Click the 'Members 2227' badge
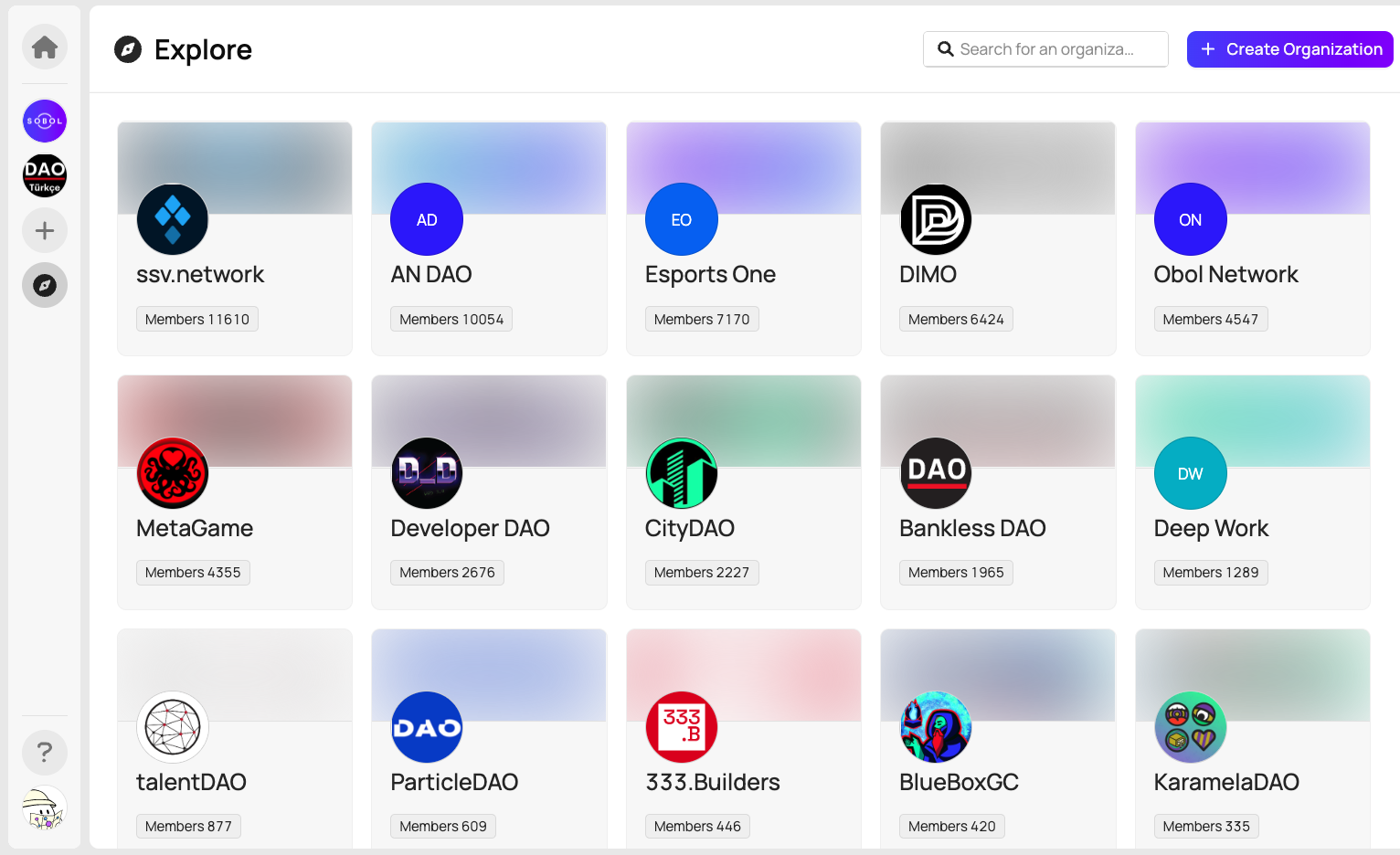This screenshot has width=1400, height=855. point(702,573)
